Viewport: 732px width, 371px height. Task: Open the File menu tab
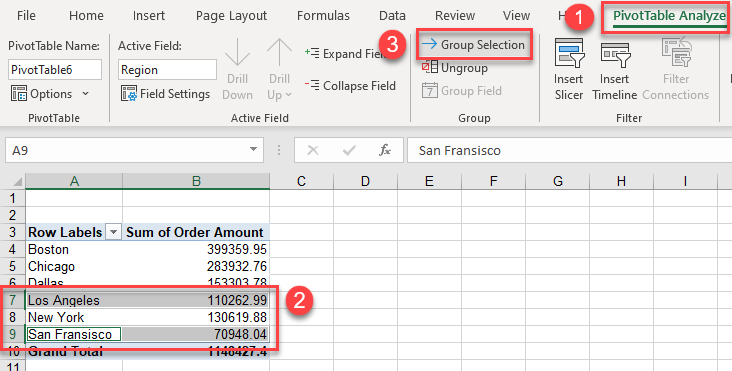click(26, 15)
